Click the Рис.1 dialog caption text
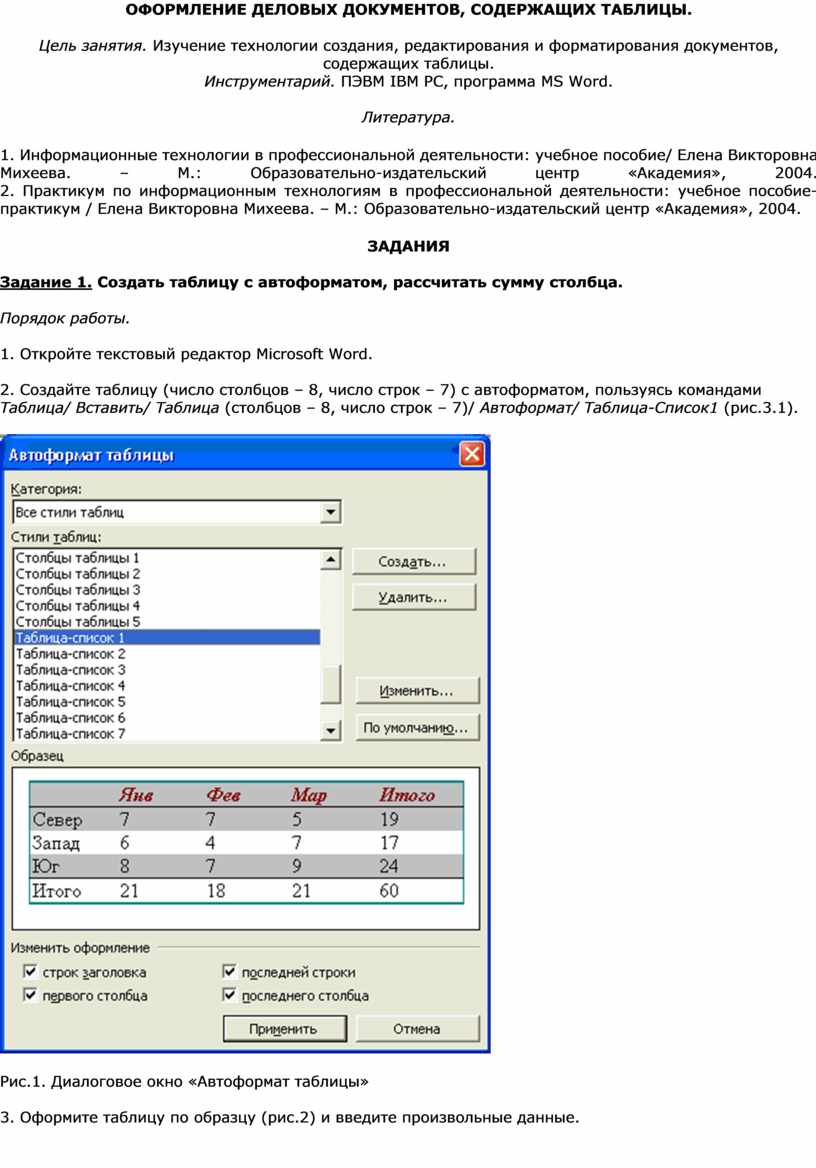This screenshot has width=816, height=1168. [184, 1081]
